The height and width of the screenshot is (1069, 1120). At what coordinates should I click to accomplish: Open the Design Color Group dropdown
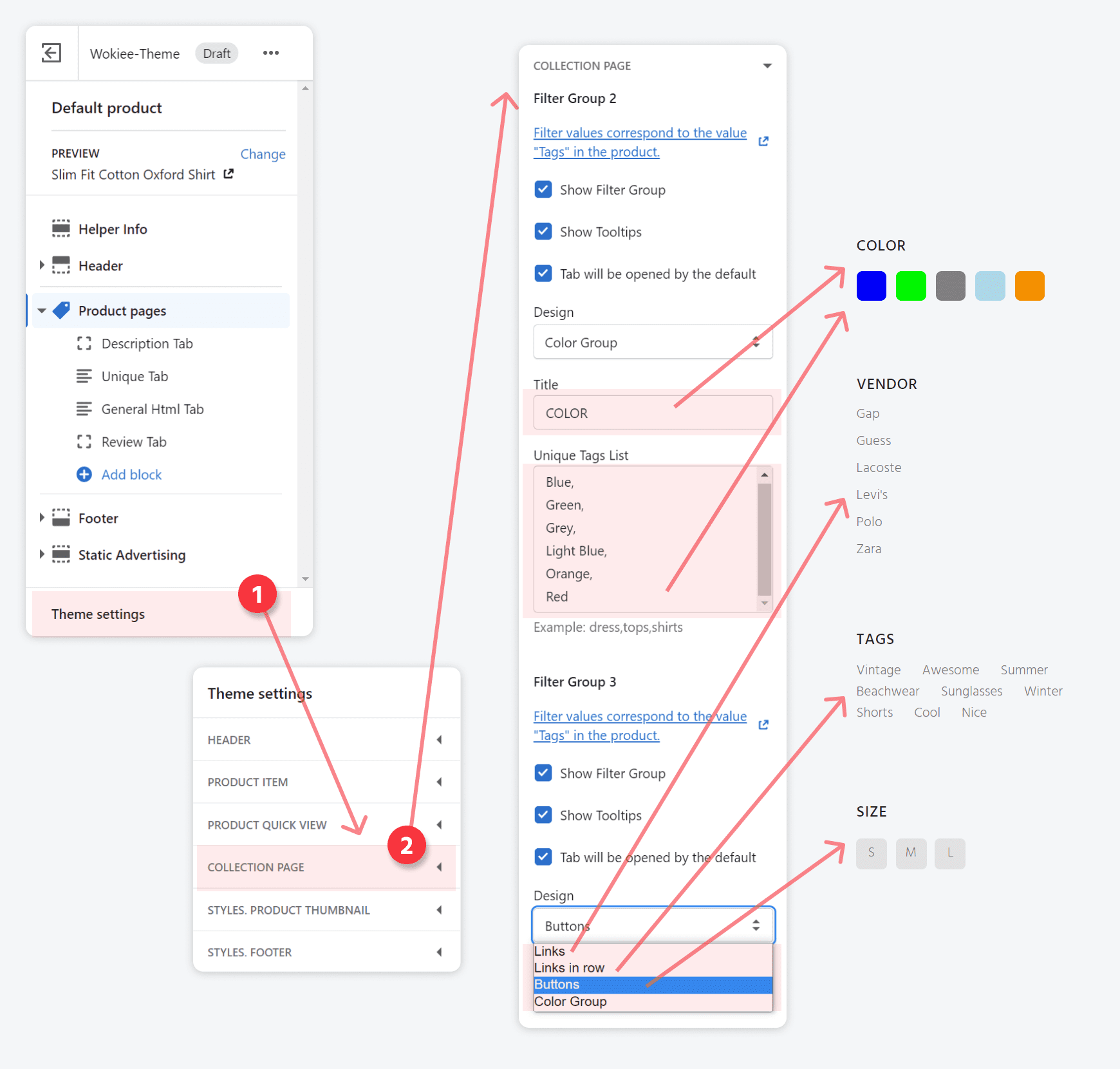[x=652, y=342]
